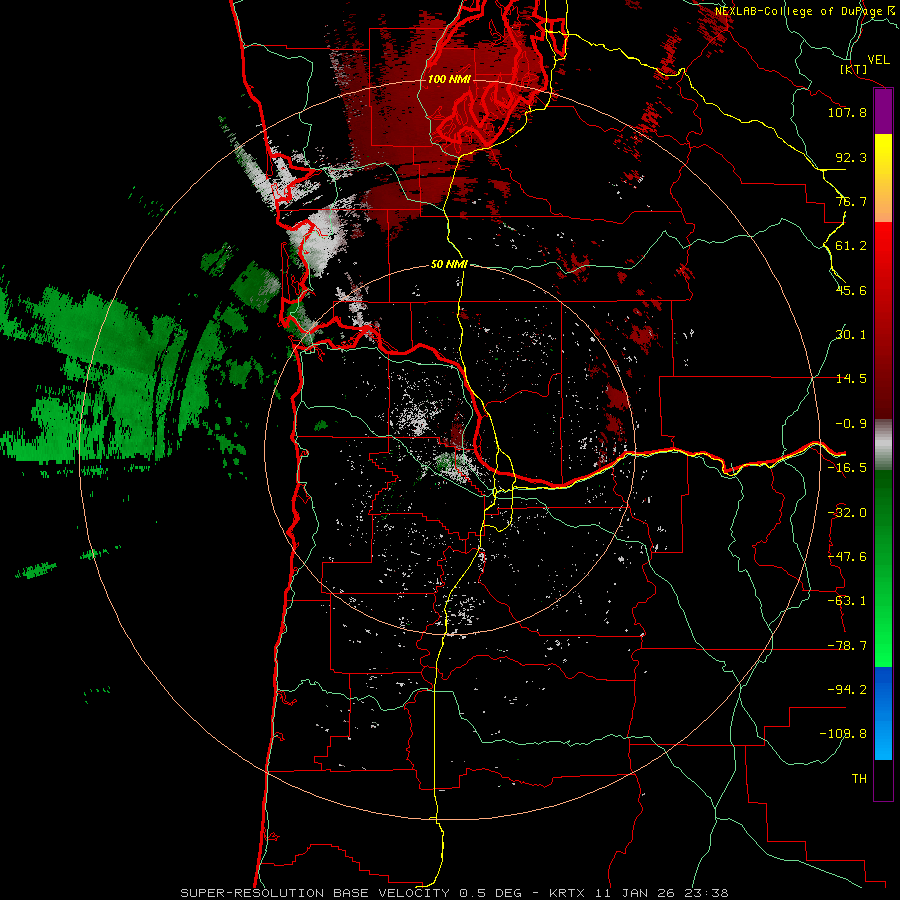The height and width of the screenshot is (900, 900).
Task: Click the TH legend label
Action: 859,779
